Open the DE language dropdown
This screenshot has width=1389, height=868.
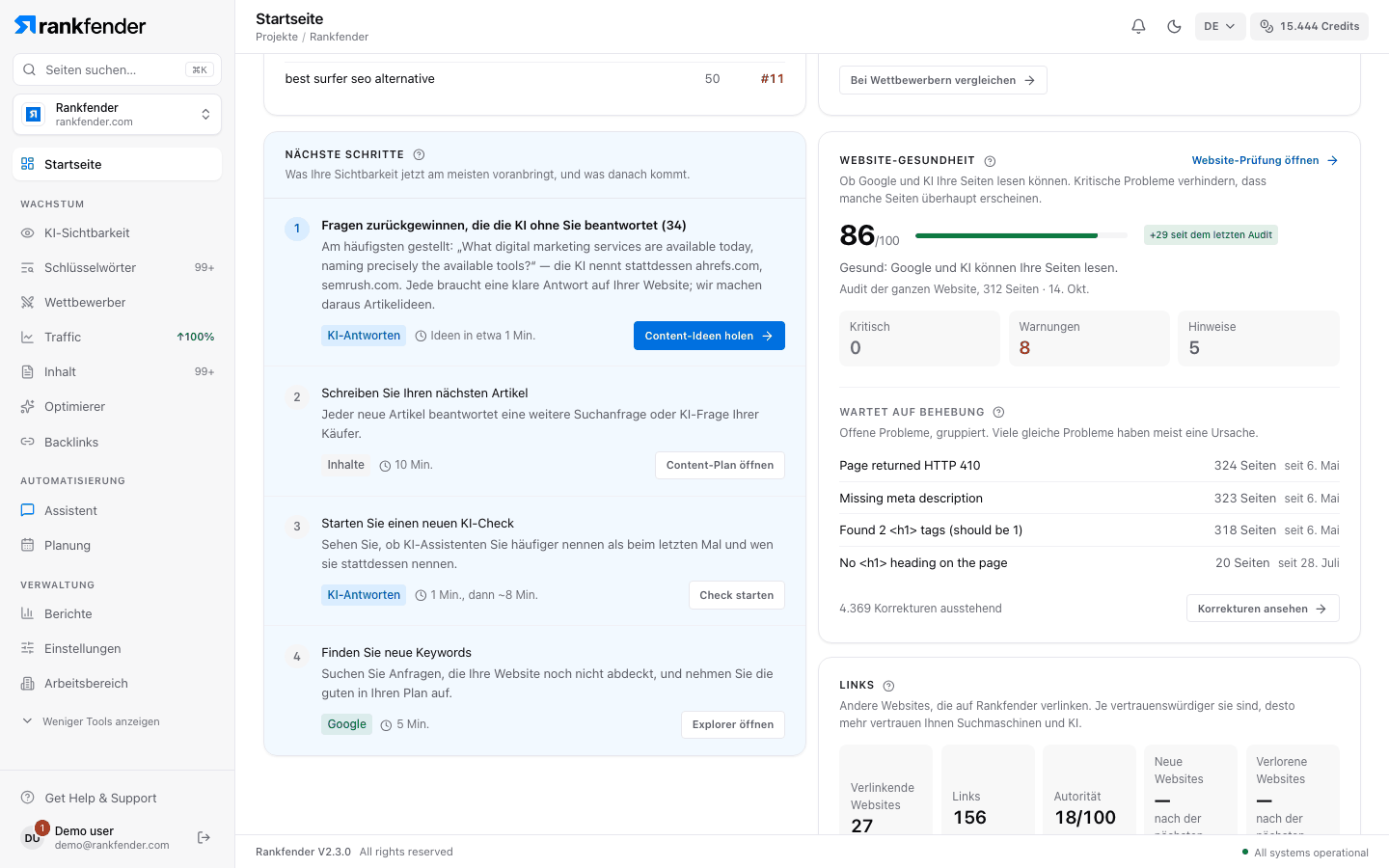tap(1219, 26)
